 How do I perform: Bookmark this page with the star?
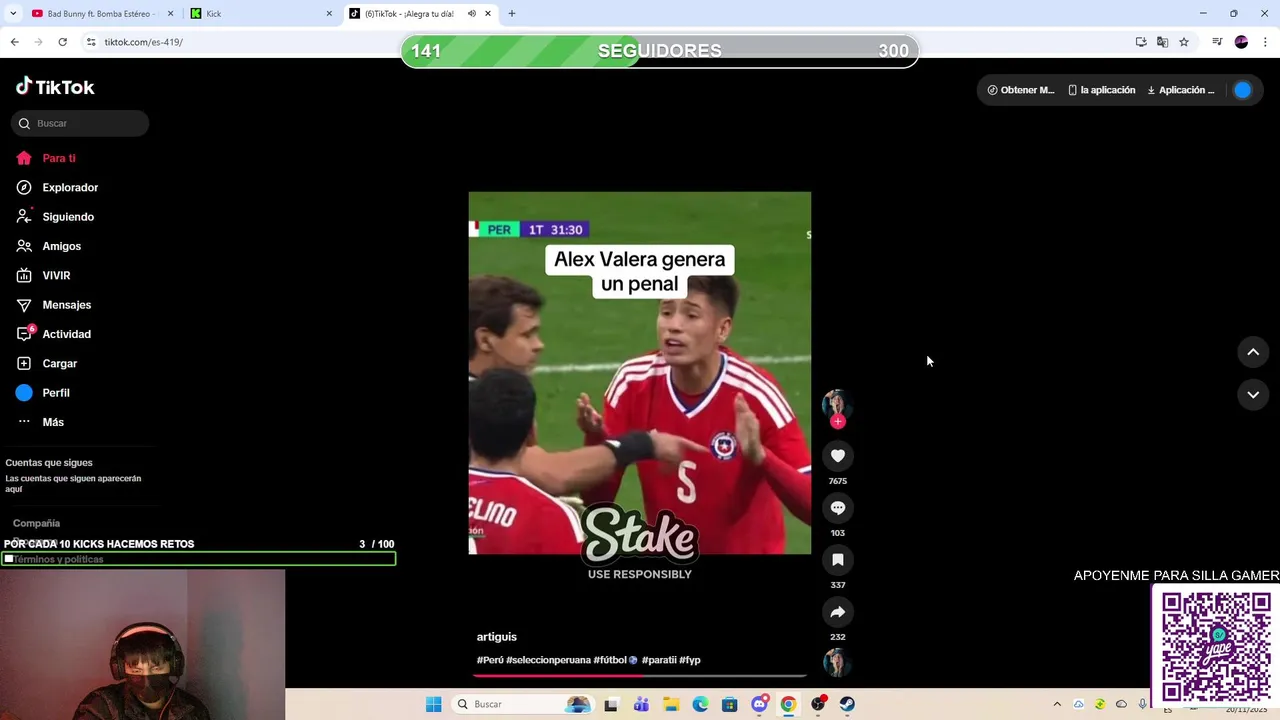pos(1184,42)
